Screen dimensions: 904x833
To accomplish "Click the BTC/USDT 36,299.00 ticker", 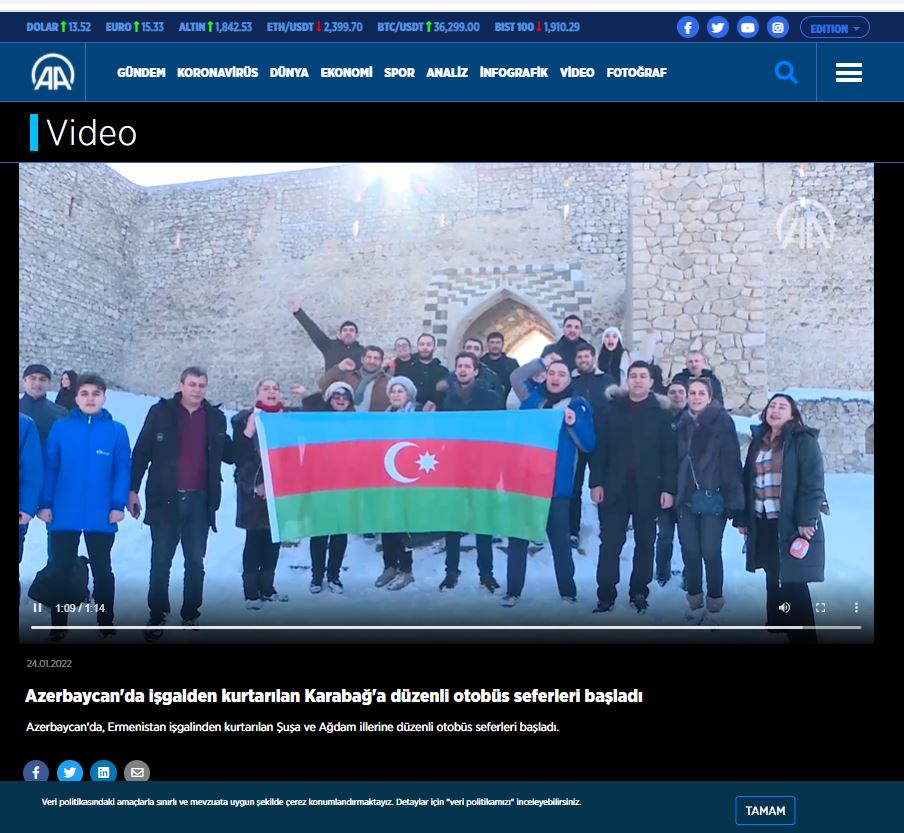I will coord(428,27).
